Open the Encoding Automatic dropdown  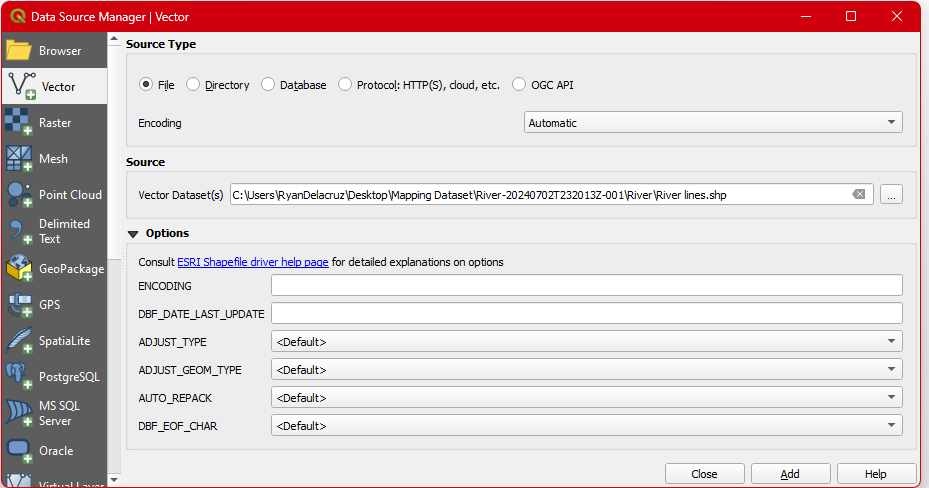pos(713,123)
